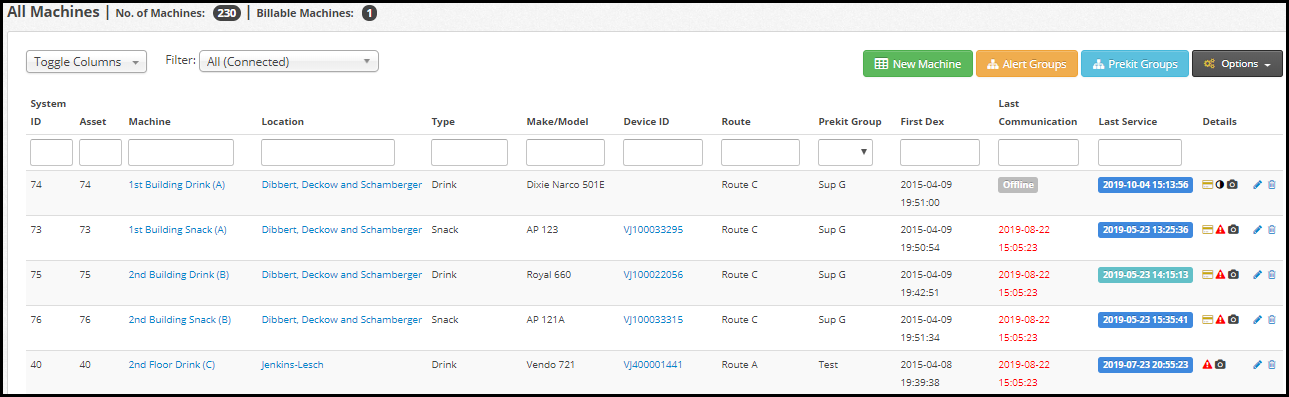This screenshot has width=1289, height=397.
Task: Click the New Machine button
Action: (x=918, y=64)
